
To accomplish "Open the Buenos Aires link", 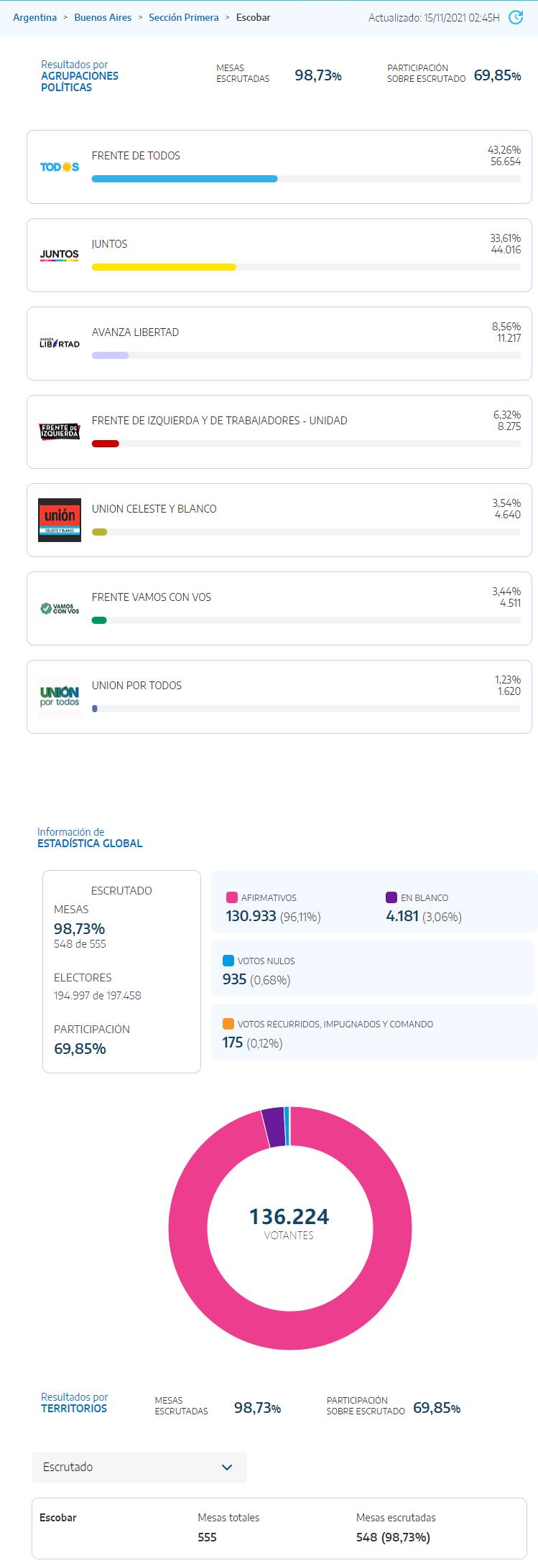I will tap(101, 16).
